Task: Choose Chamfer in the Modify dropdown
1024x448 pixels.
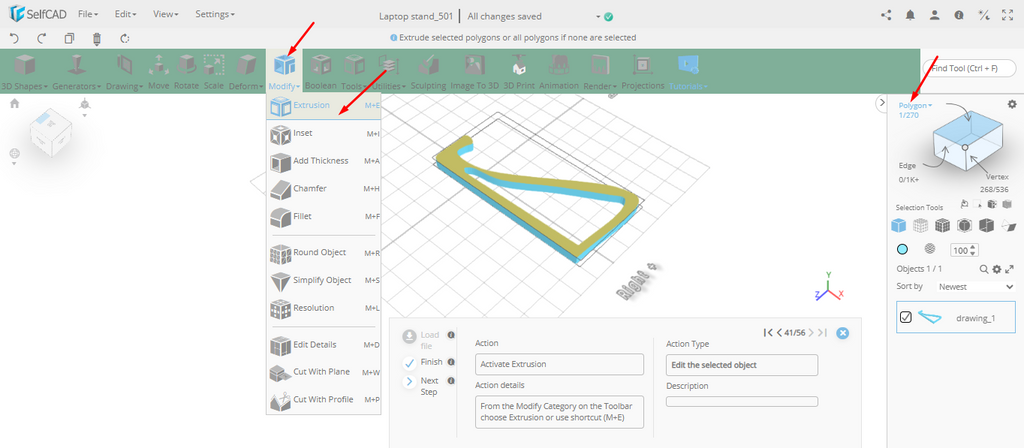Action: pyautogui.click(x=309, y=188)
